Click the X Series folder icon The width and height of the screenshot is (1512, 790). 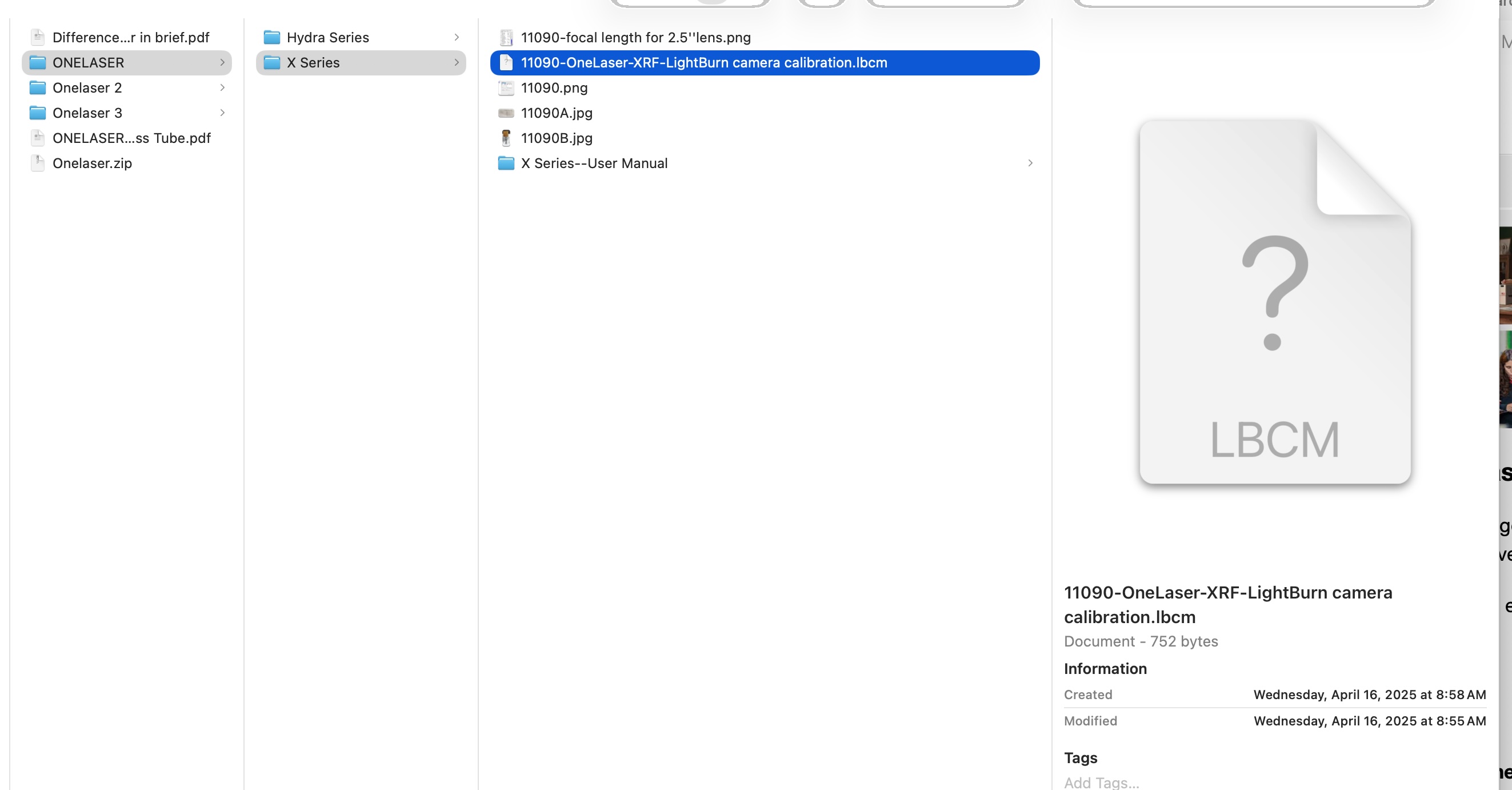(272, 62)
